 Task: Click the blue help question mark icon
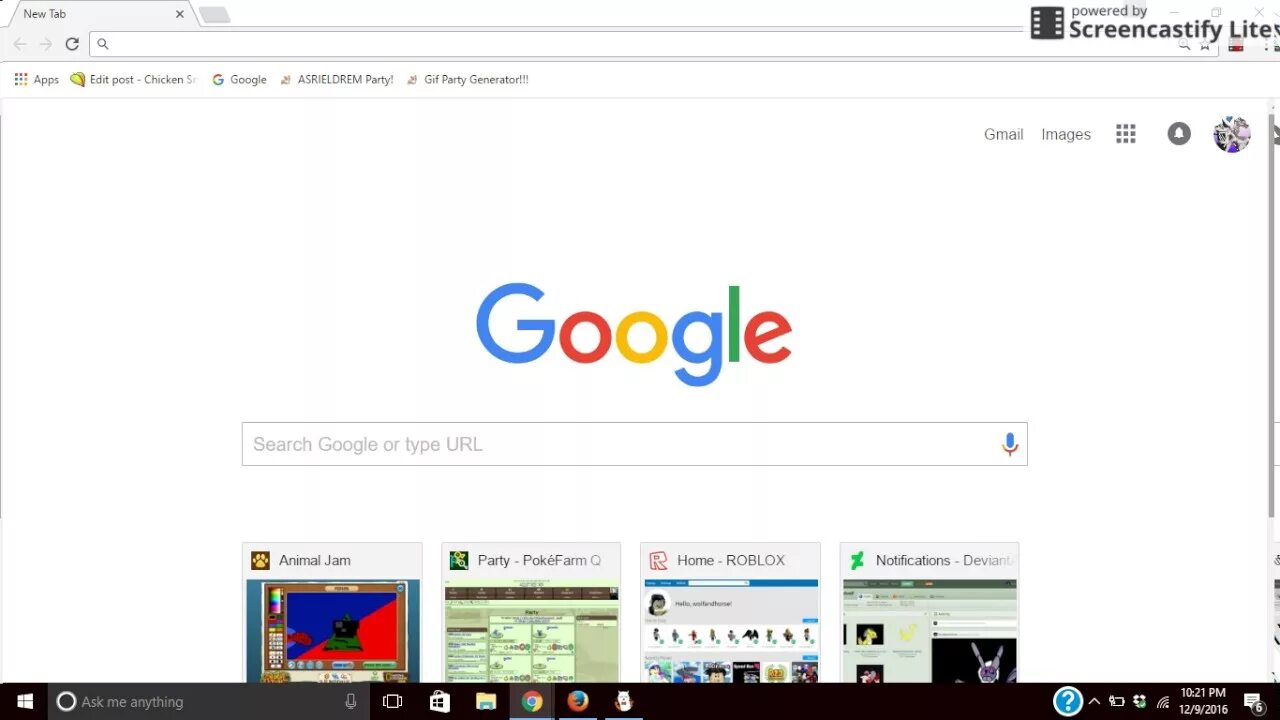pyautogui.click(x=1068, y=701)
